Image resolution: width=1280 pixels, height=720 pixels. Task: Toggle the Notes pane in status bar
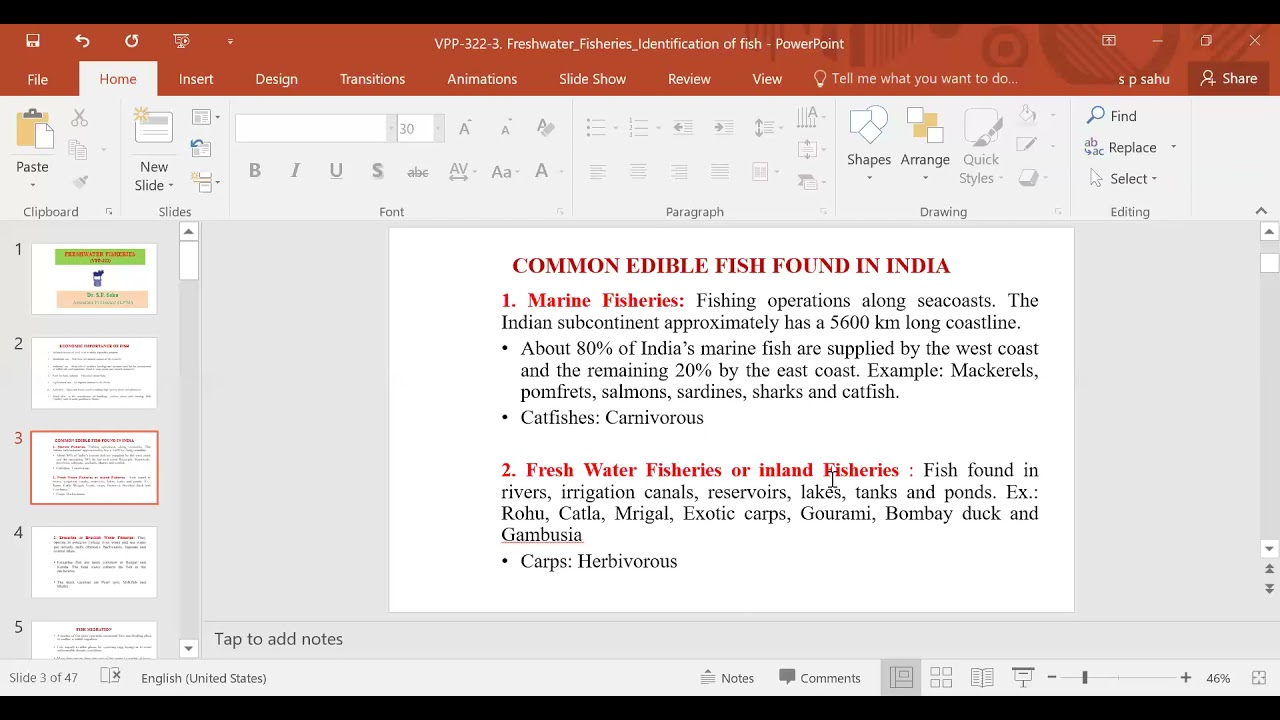pos(727,677)
